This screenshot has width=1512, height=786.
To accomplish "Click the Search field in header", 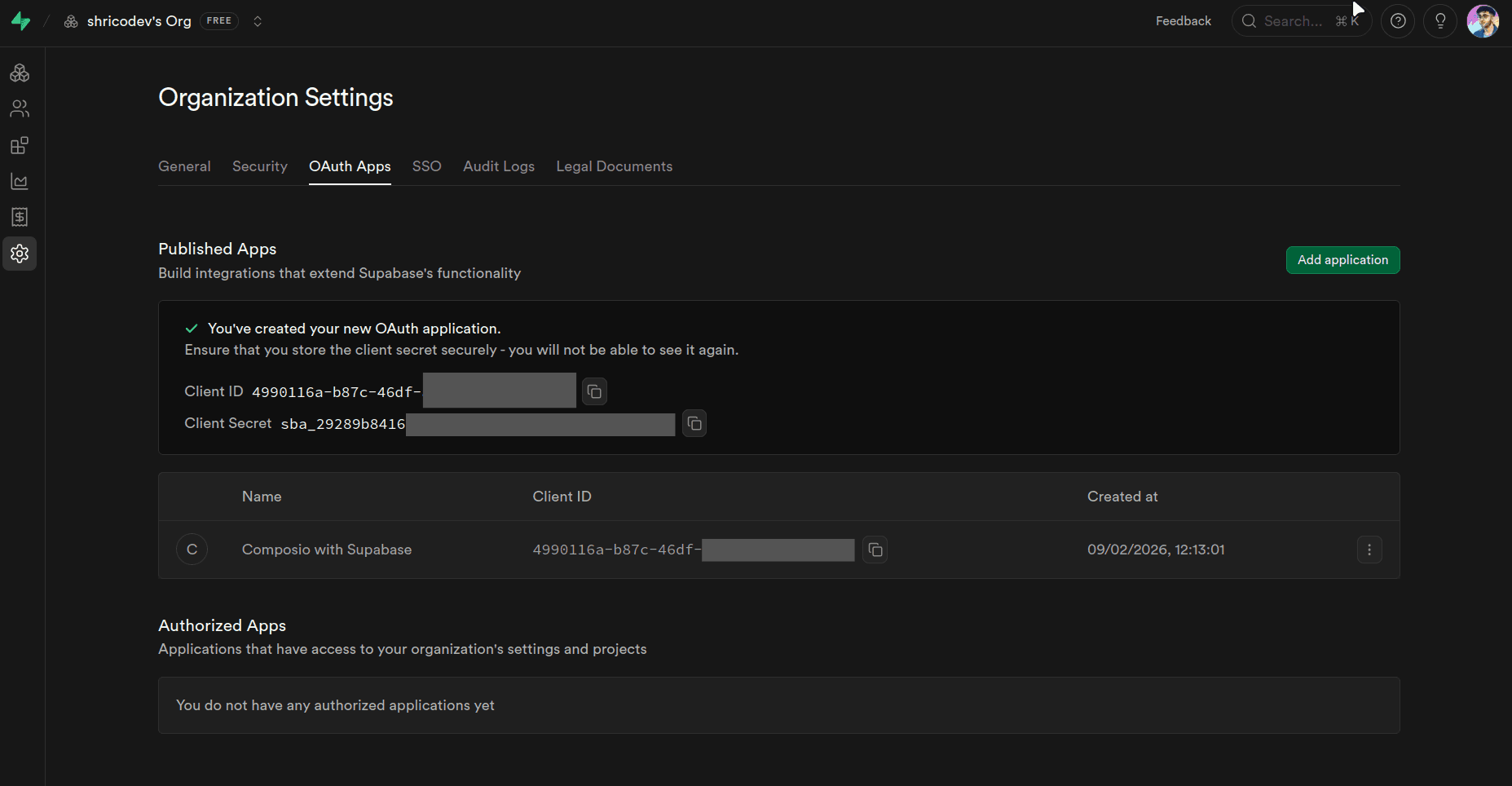I will [1302, 21].
